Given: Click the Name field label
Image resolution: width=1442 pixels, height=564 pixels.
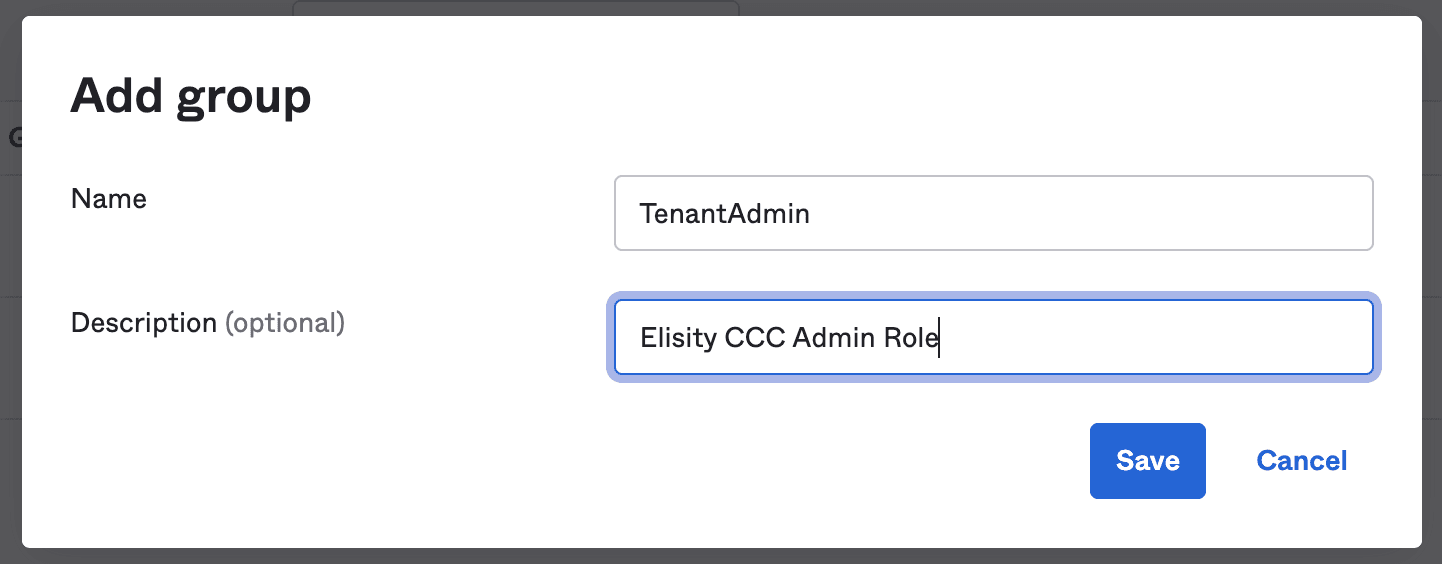Looking at the screenshot, I should coord(109,199).
